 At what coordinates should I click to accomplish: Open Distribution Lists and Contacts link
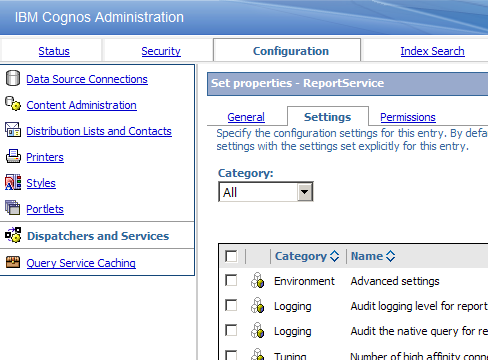pyautogui.click(x=99, y=131)
